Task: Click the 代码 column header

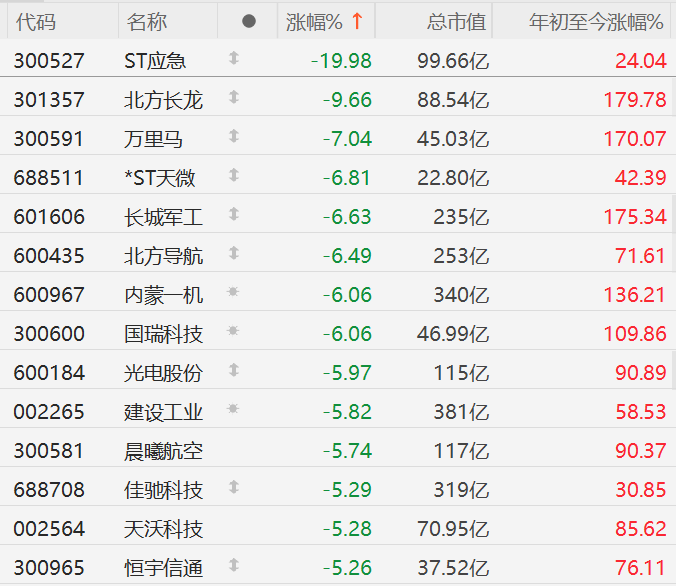Action: [36, 22]
